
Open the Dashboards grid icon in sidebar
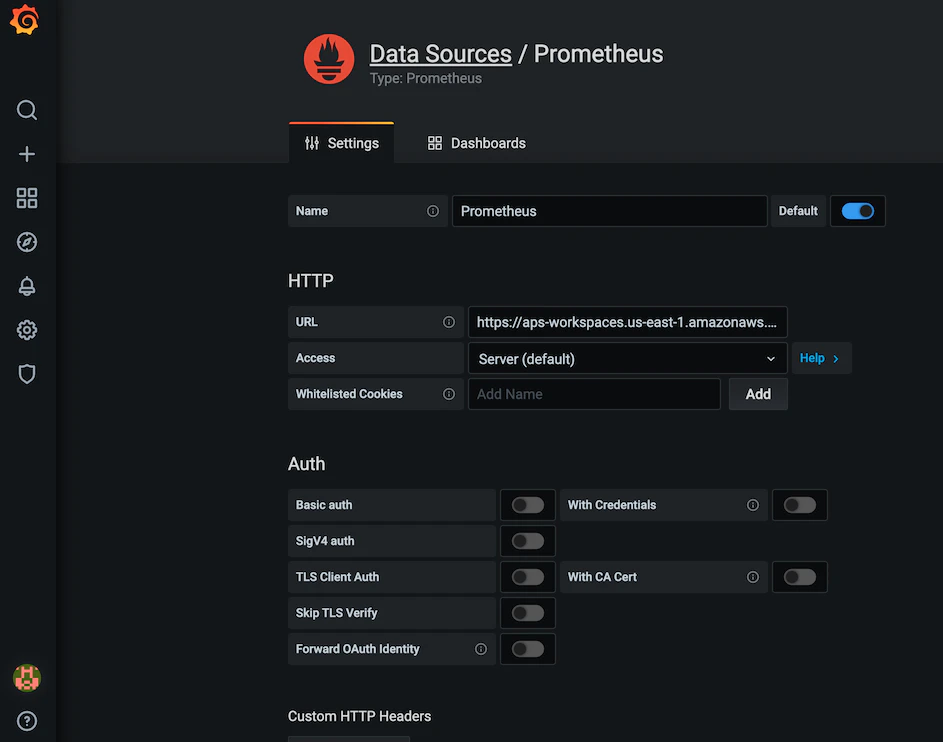tap(27, 198)
